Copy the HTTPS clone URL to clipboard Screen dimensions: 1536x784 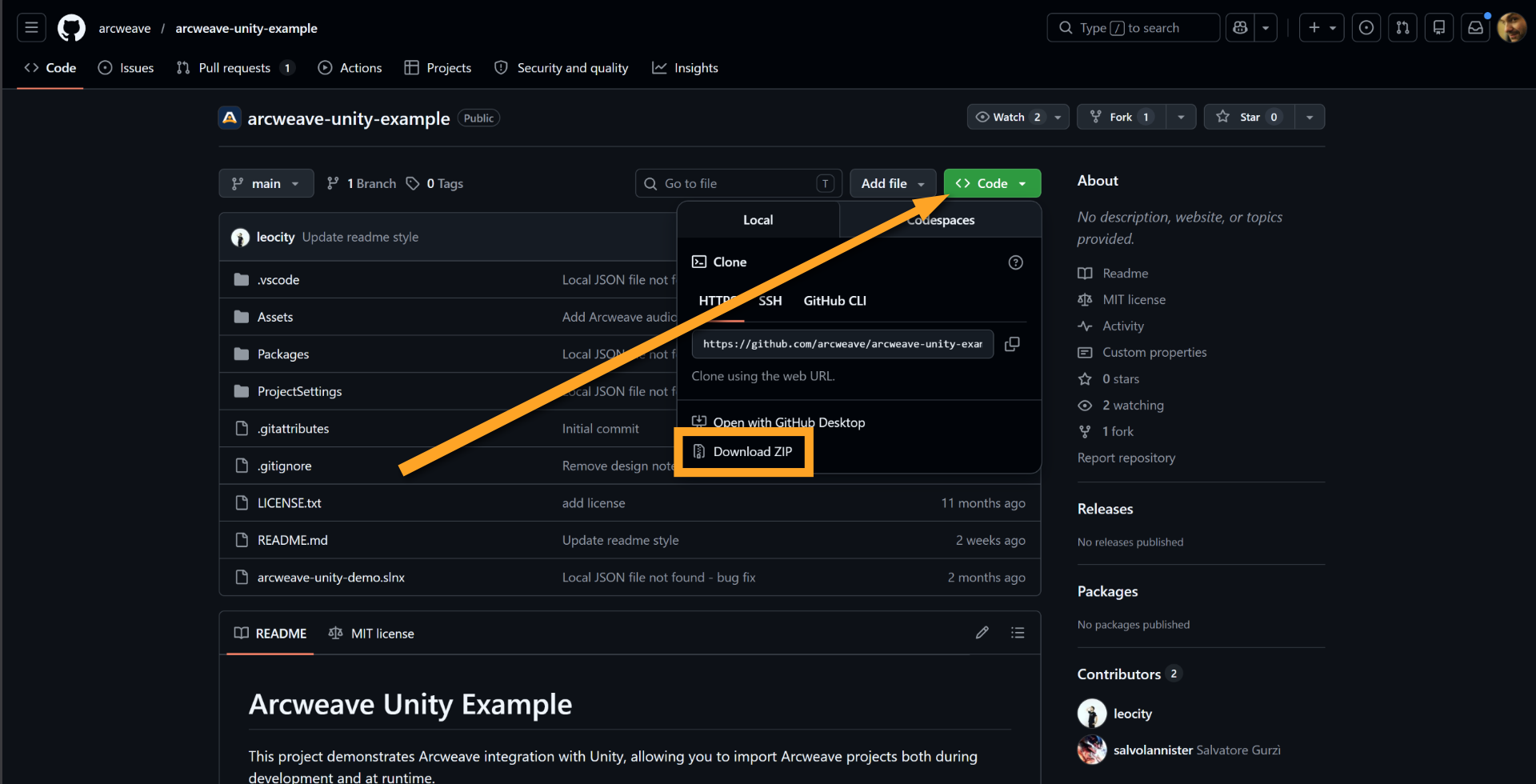coord(1012,344)
